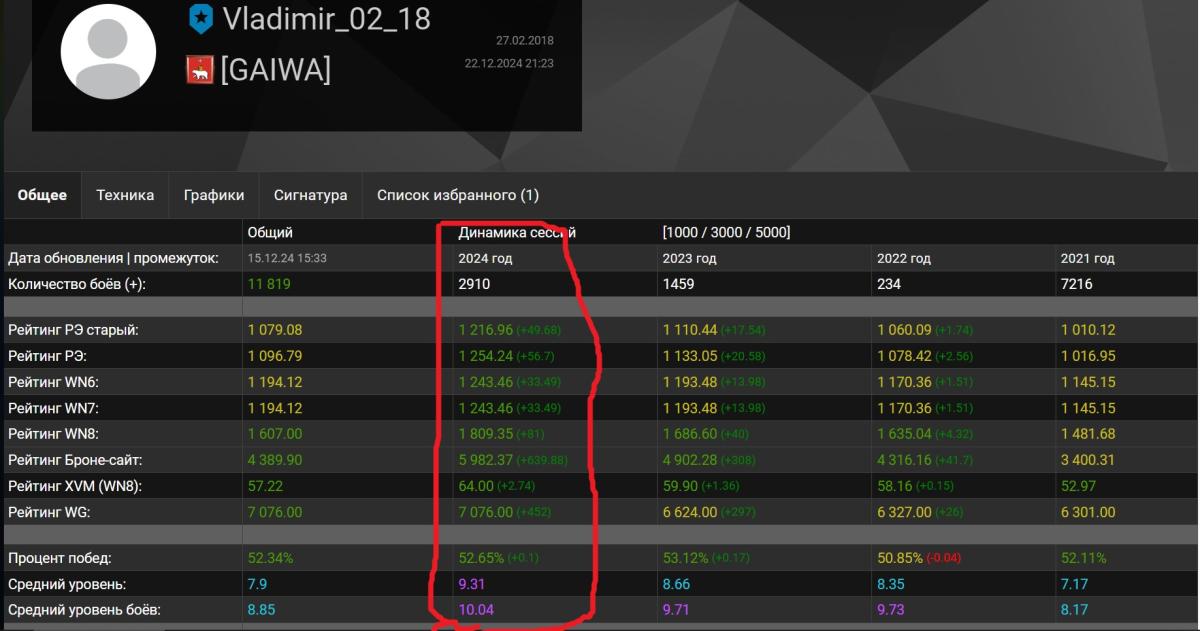Image resolution: width=1200 pixels, height=631 pixels.
Task: Click the Рейтинг РЭ старый row label
Action: pyautogui.click(x=73, y=330)
